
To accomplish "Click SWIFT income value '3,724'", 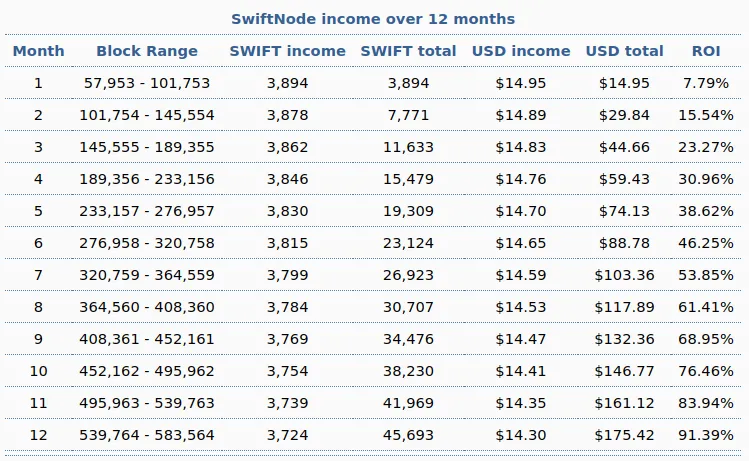I will tap(287, 435).
